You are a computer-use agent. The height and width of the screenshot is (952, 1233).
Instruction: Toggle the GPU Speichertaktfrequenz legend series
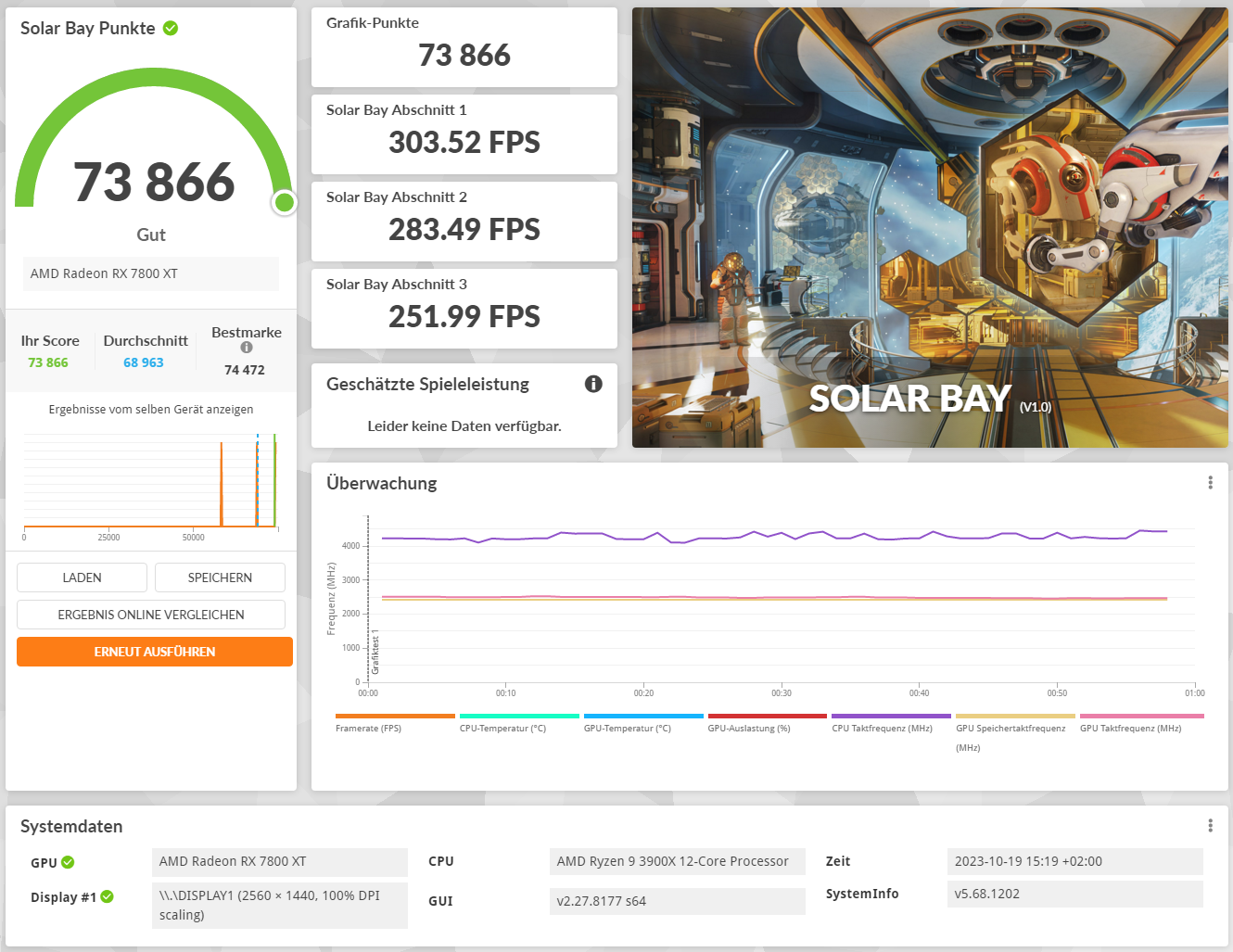pos(1015,732)
